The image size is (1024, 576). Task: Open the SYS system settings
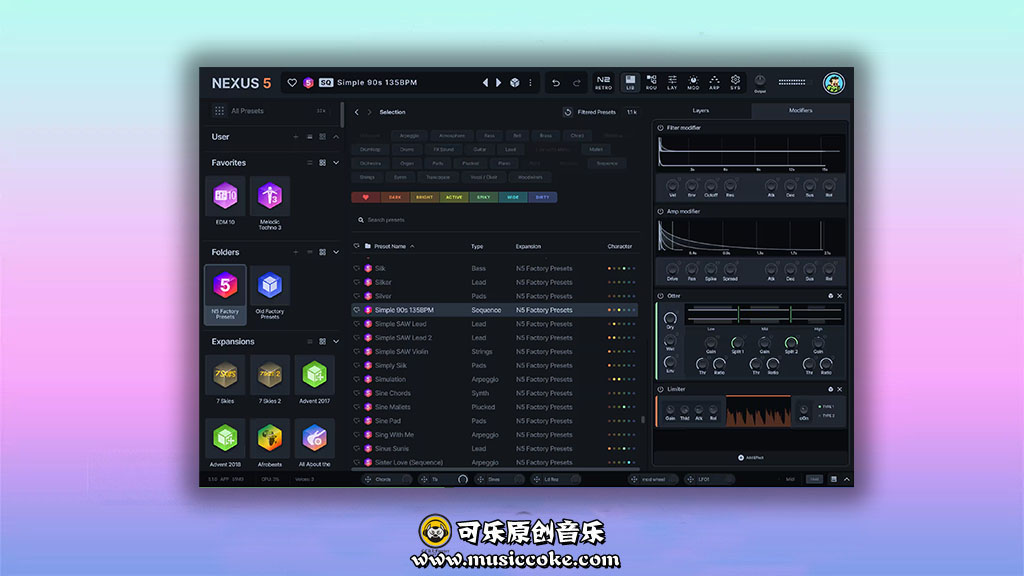[735, 82]
